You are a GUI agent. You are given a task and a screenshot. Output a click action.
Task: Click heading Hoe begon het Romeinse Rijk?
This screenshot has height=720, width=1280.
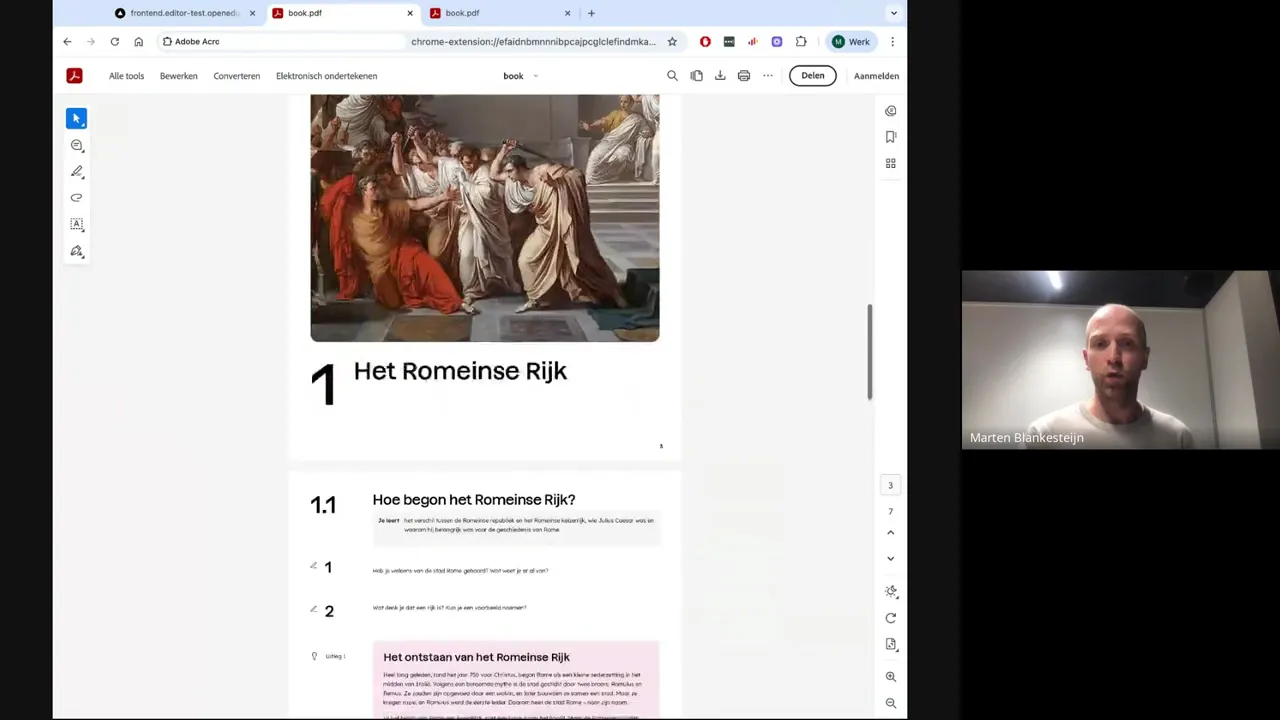[473, 500]
